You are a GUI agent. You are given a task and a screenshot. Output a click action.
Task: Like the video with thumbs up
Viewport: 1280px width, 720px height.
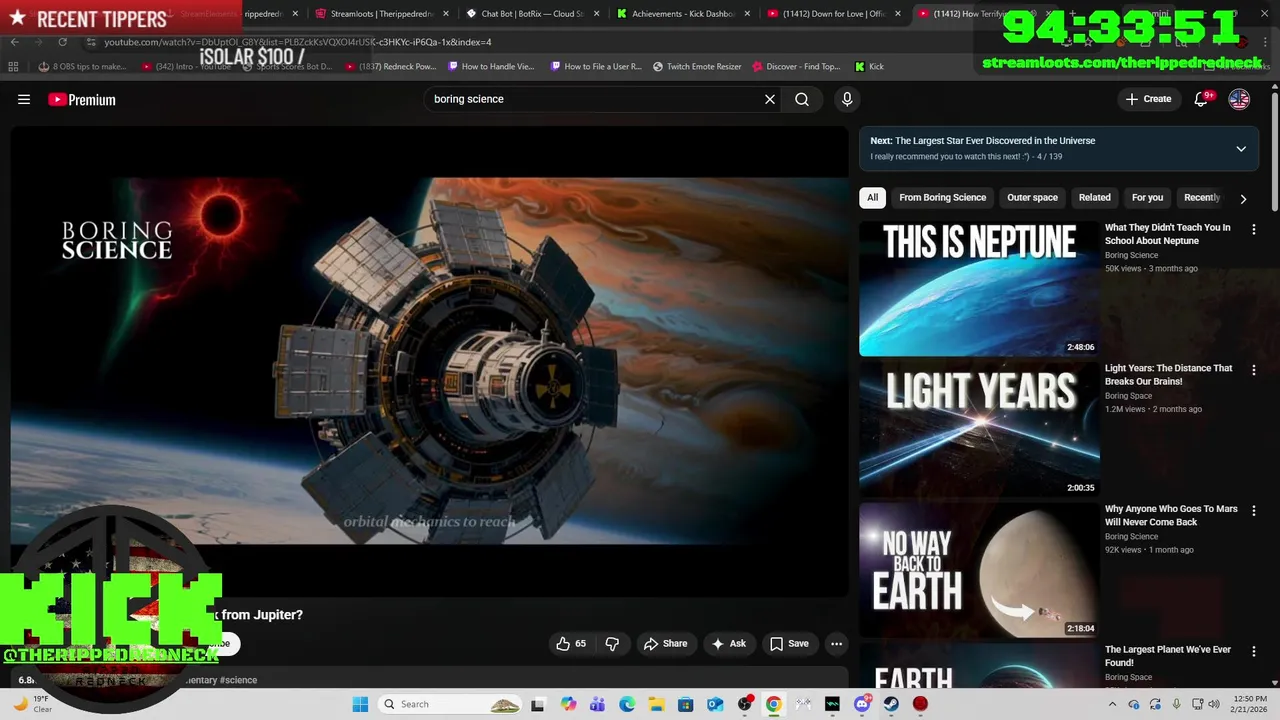click(572, 644)
